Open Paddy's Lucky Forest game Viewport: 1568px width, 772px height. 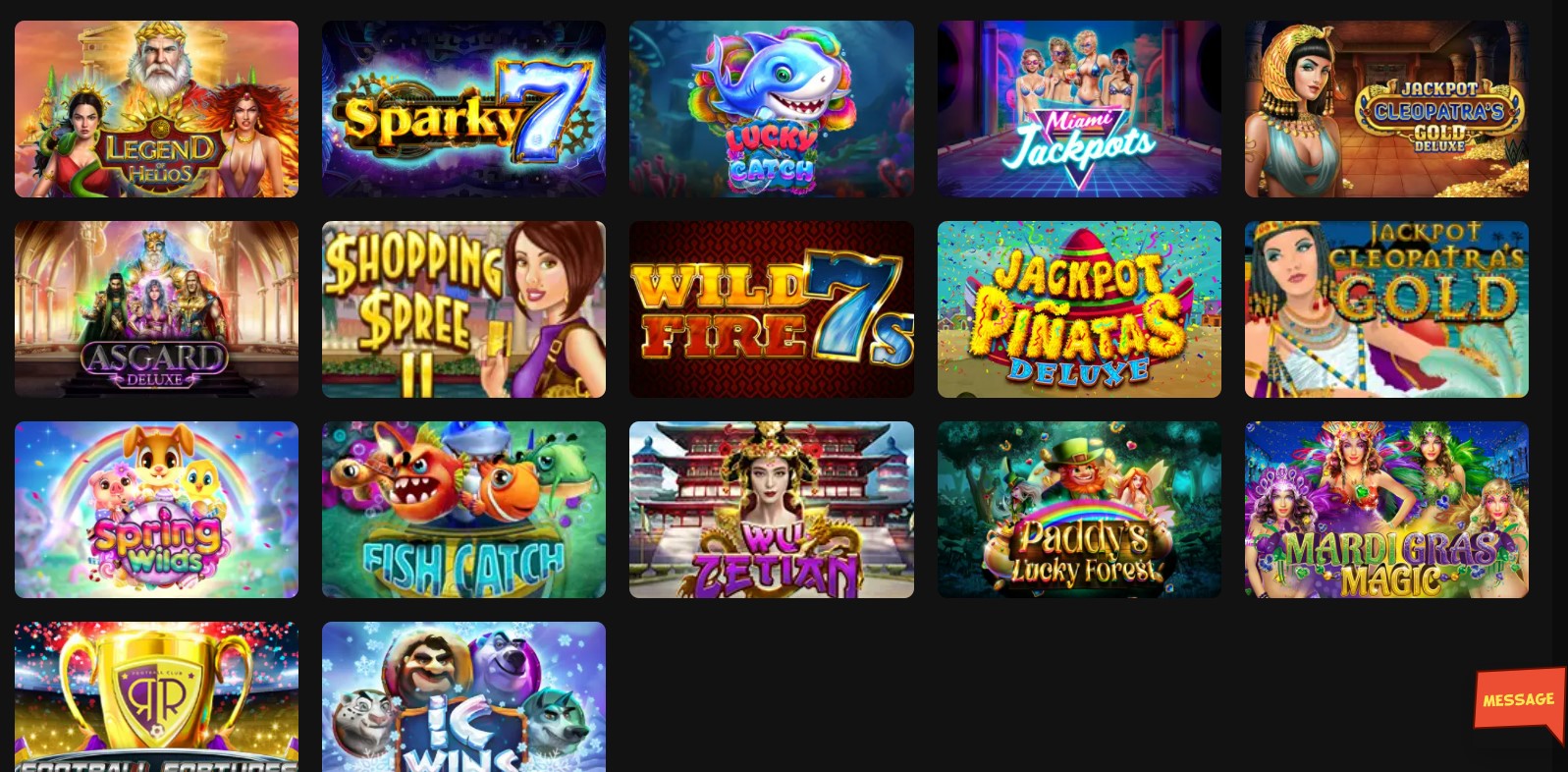click(1079, 510)
